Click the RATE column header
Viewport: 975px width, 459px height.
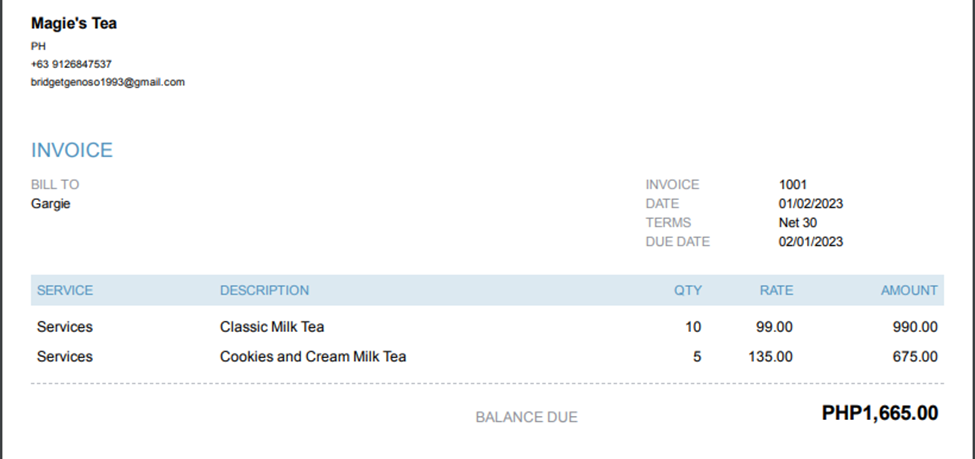[x=776, y=291]
